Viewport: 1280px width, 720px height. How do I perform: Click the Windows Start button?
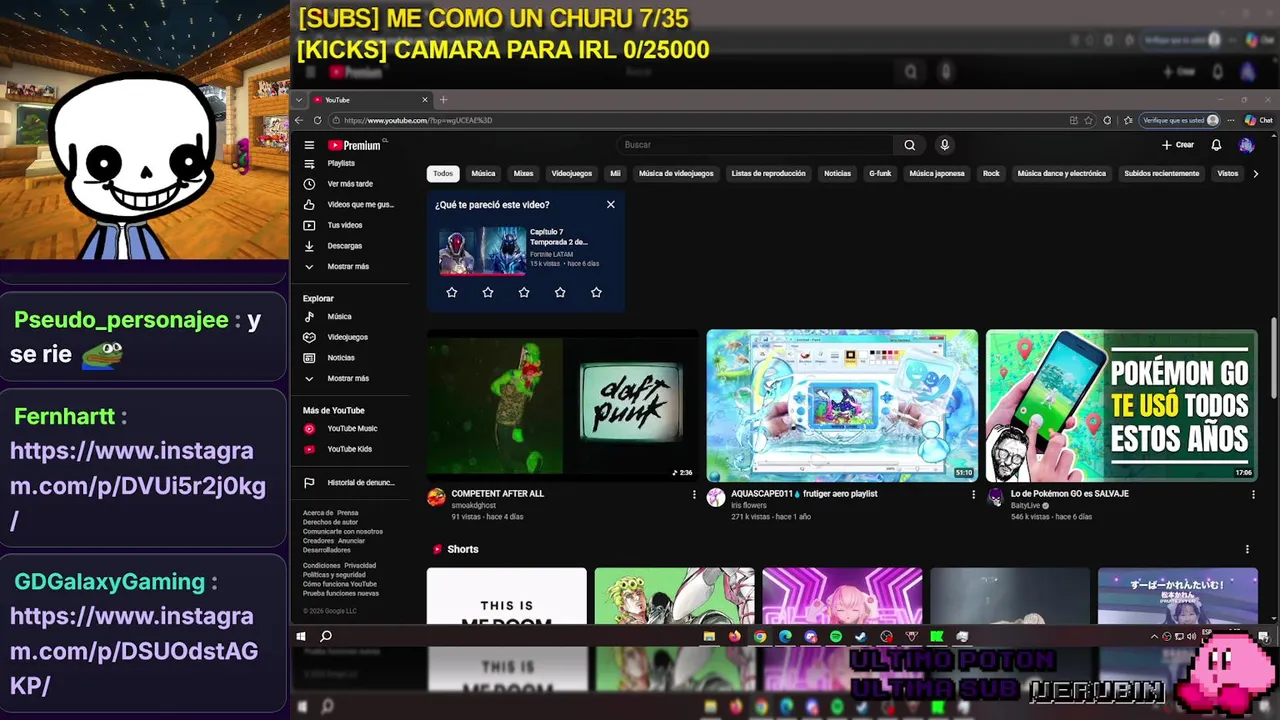pyautogui.click(x=300, y=636)
